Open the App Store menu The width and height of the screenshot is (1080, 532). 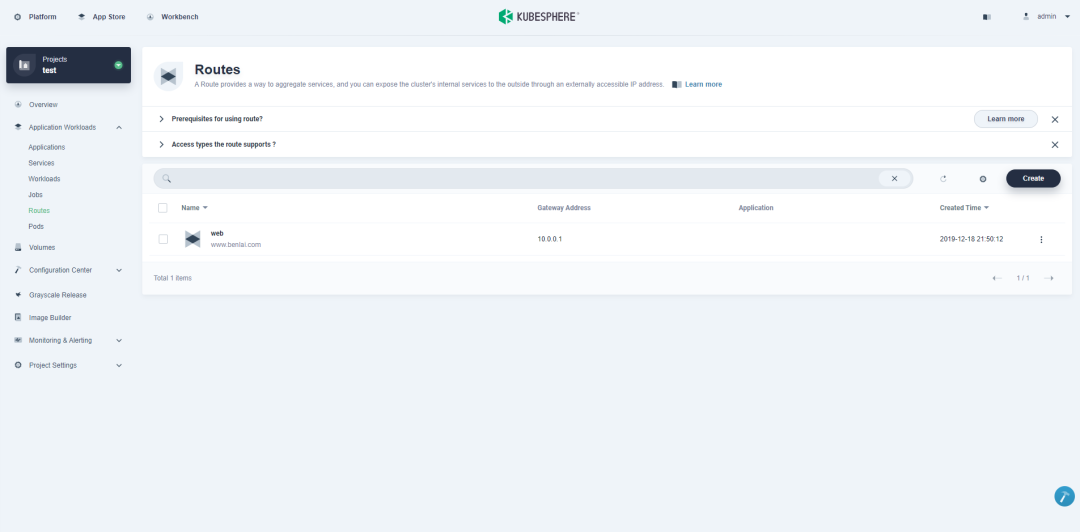point(109,17)
